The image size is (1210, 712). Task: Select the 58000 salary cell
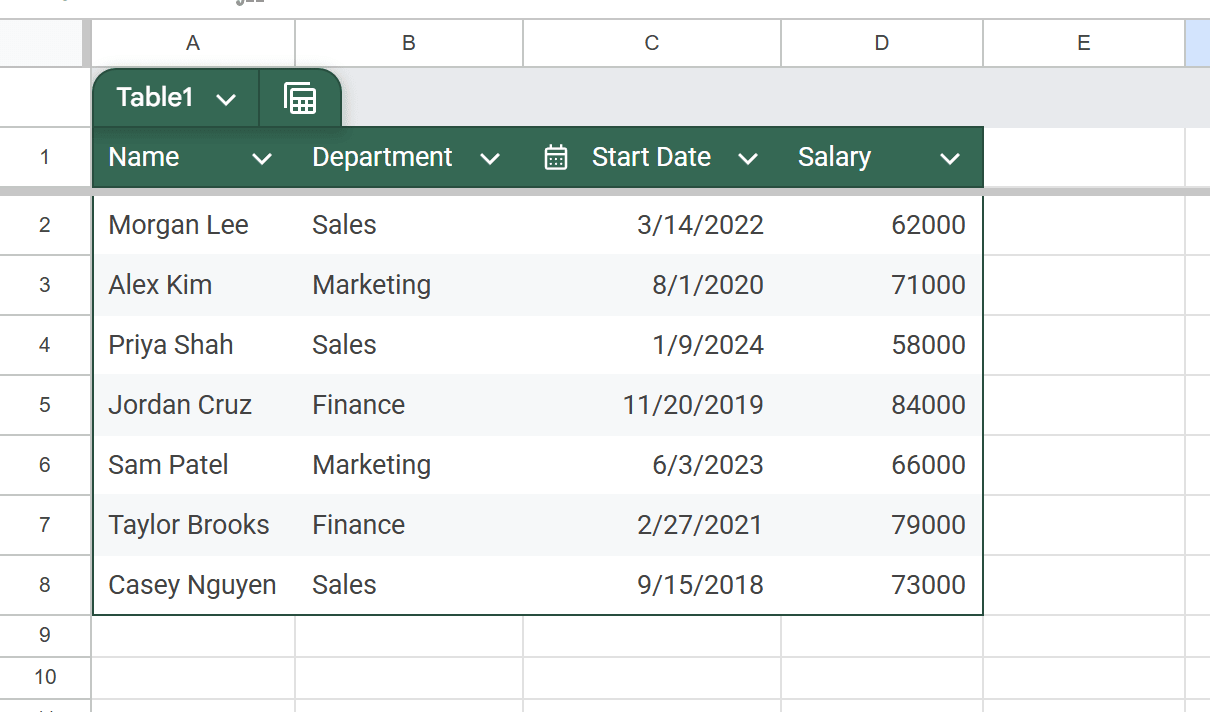click(x=882, y=345)
